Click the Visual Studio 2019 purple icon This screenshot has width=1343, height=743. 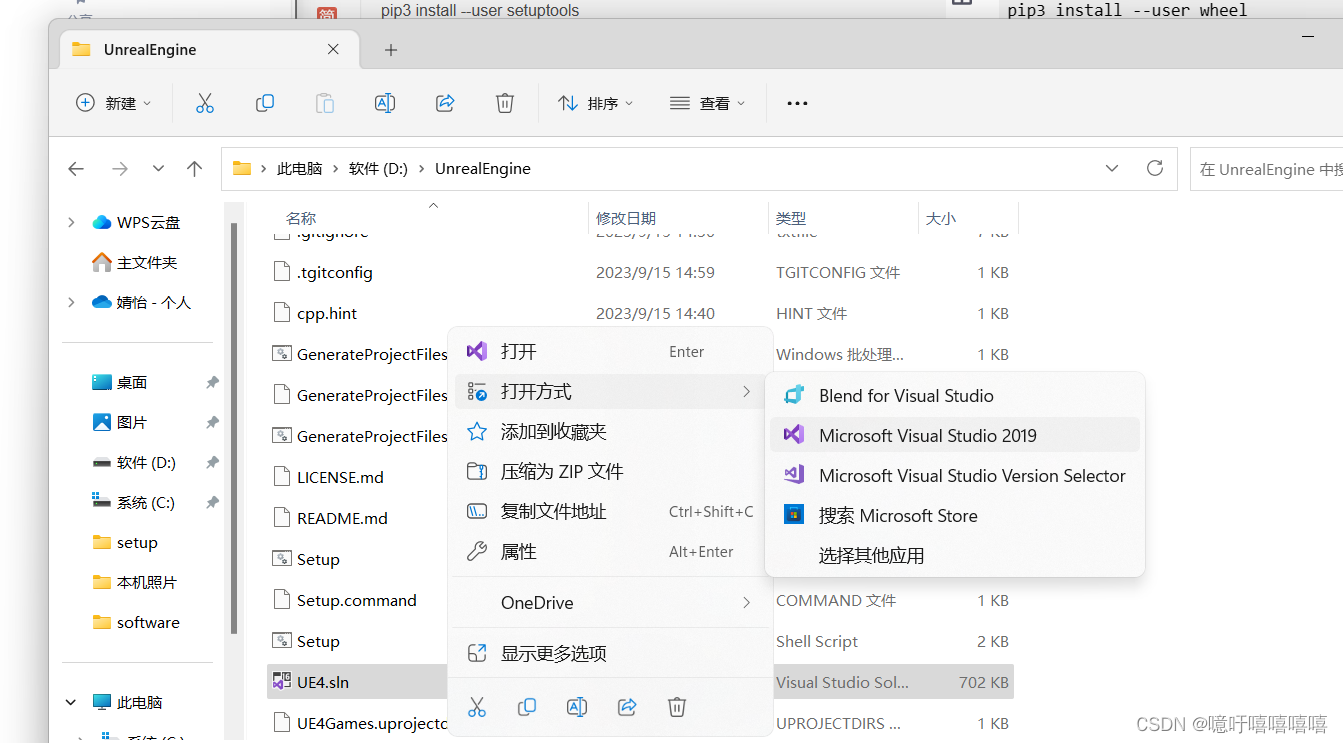[x=794, y=435]
